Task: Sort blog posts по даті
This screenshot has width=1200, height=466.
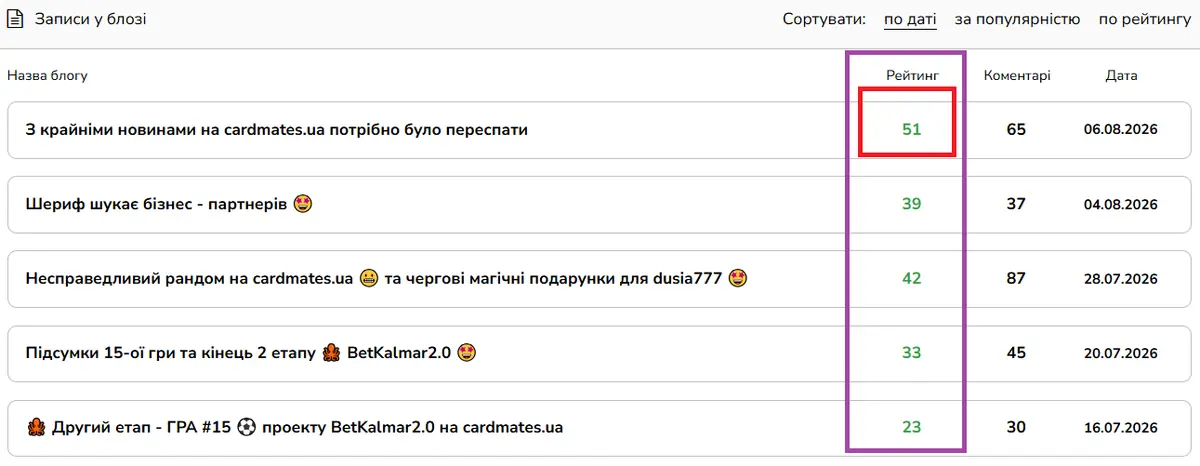Action: [911, 19]
